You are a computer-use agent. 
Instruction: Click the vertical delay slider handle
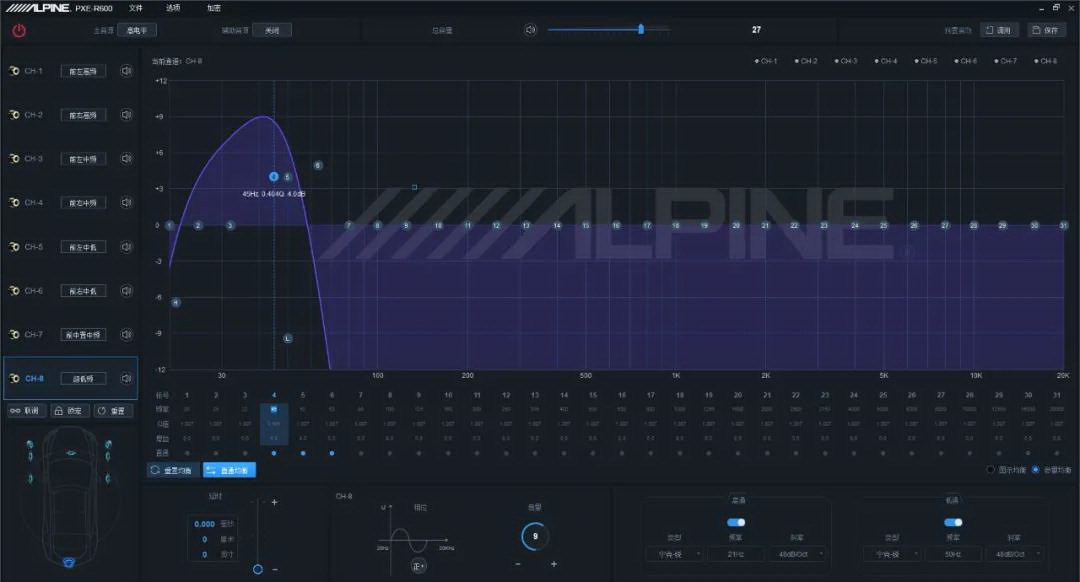258,569
